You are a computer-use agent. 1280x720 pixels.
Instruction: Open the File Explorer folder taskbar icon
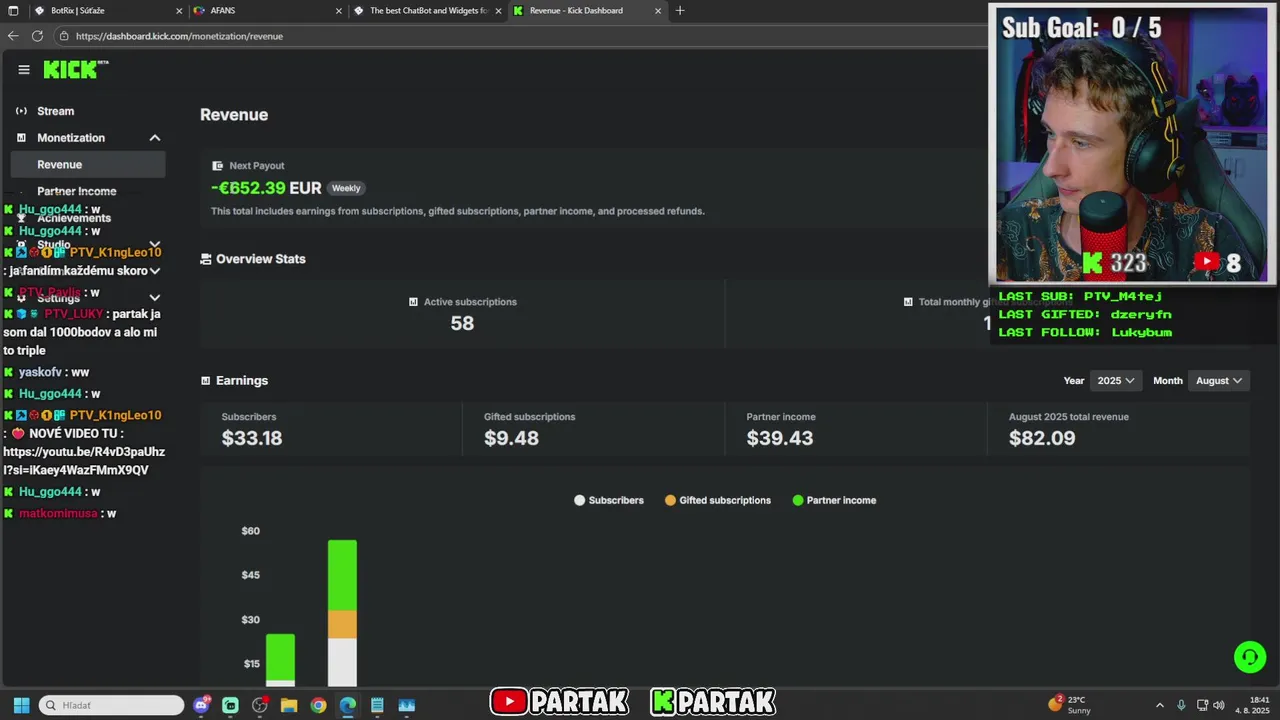point(289,705)
